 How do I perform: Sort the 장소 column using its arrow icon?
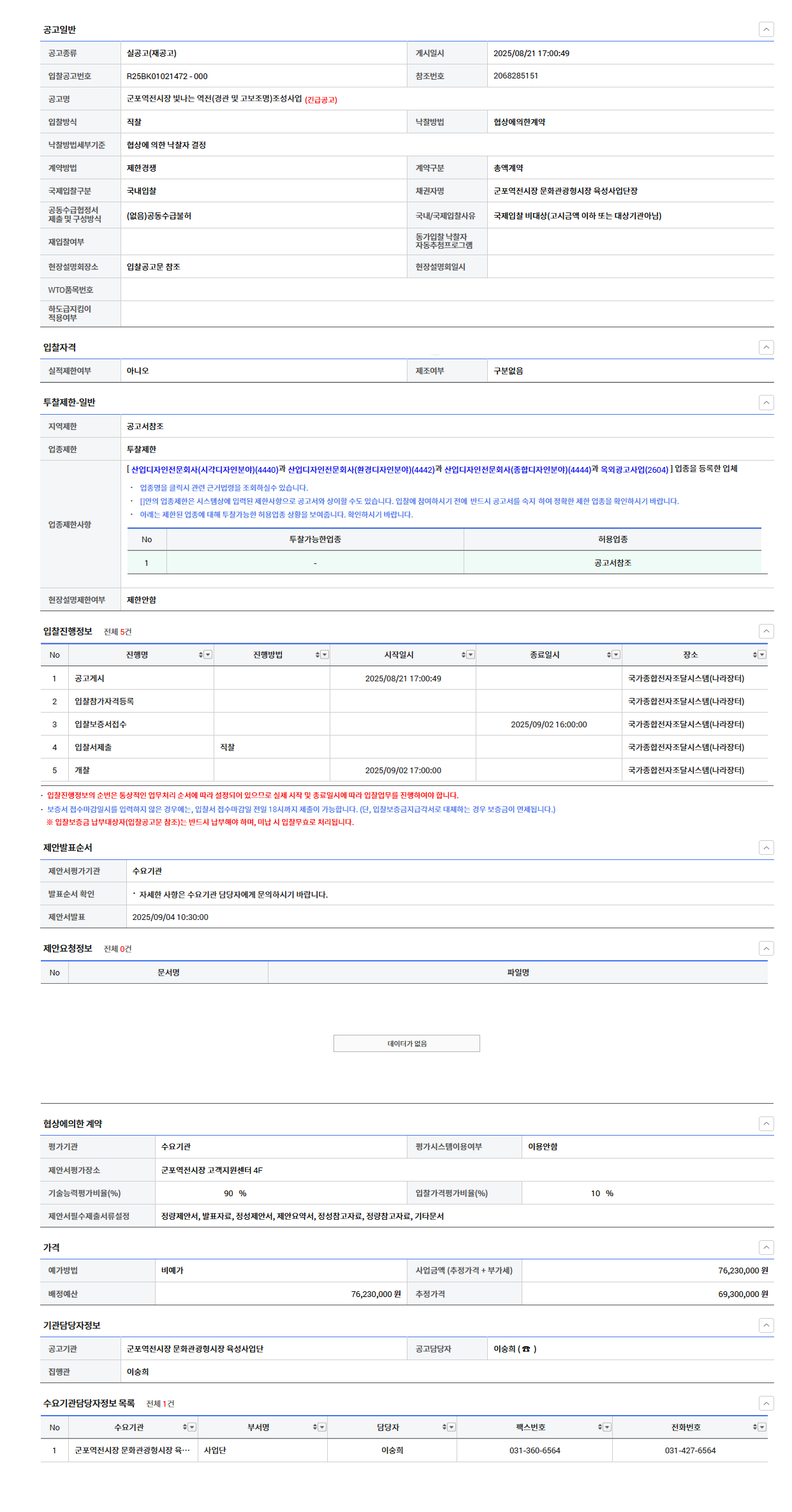pos(754,655)
